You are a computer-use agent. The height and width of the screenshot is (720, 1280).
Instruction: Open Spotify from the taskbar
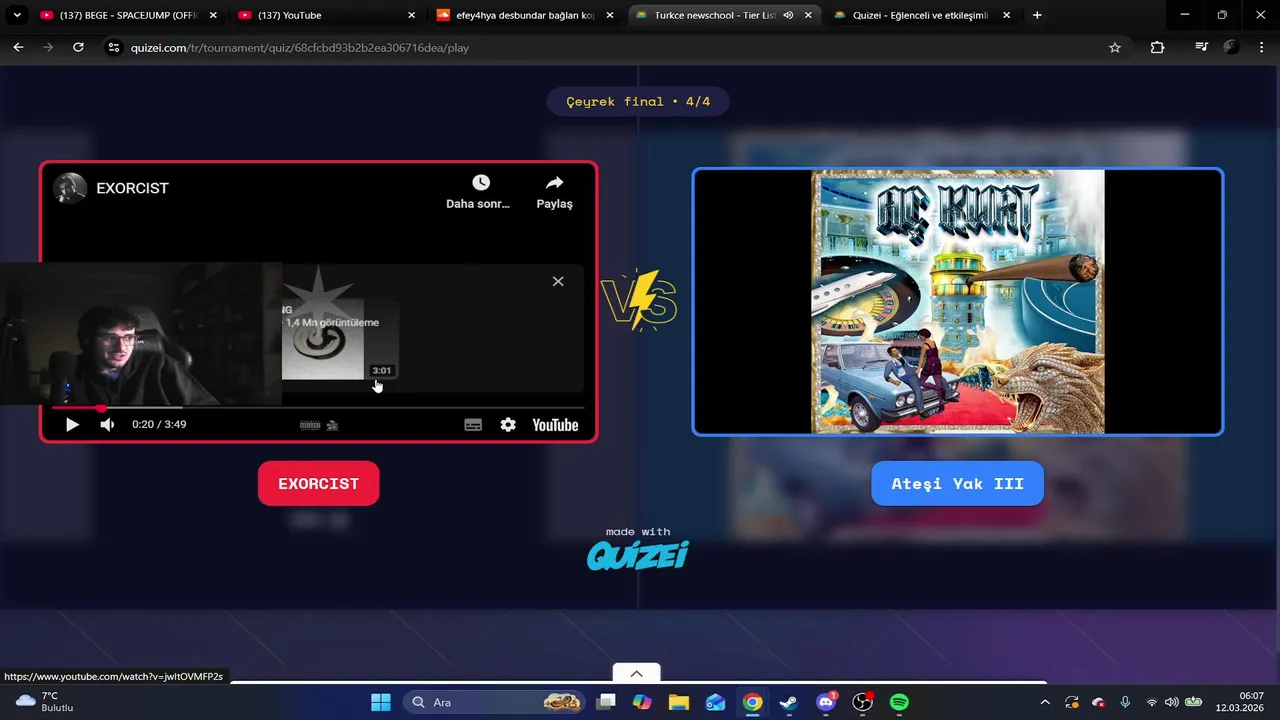pyautogui.click(x=899, y=702)
